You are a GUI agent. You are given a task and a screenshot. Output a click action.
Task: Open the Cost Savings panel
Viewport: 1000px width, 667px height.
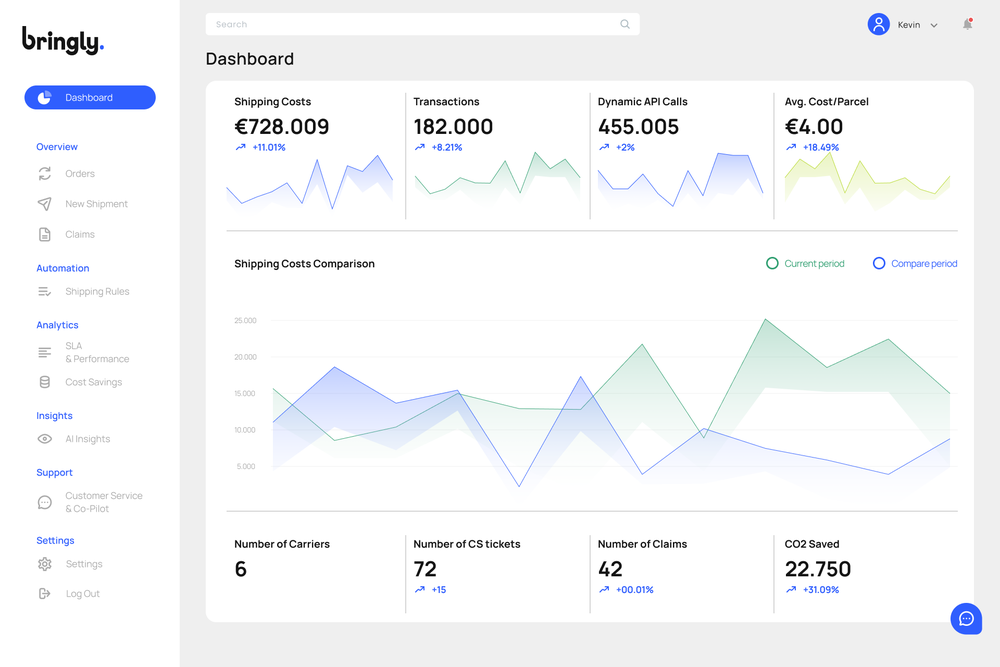click(45, 381)
